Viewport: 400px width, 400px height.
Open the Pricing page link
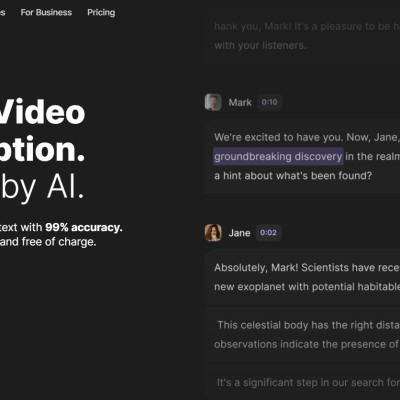[x=101, y=13]
